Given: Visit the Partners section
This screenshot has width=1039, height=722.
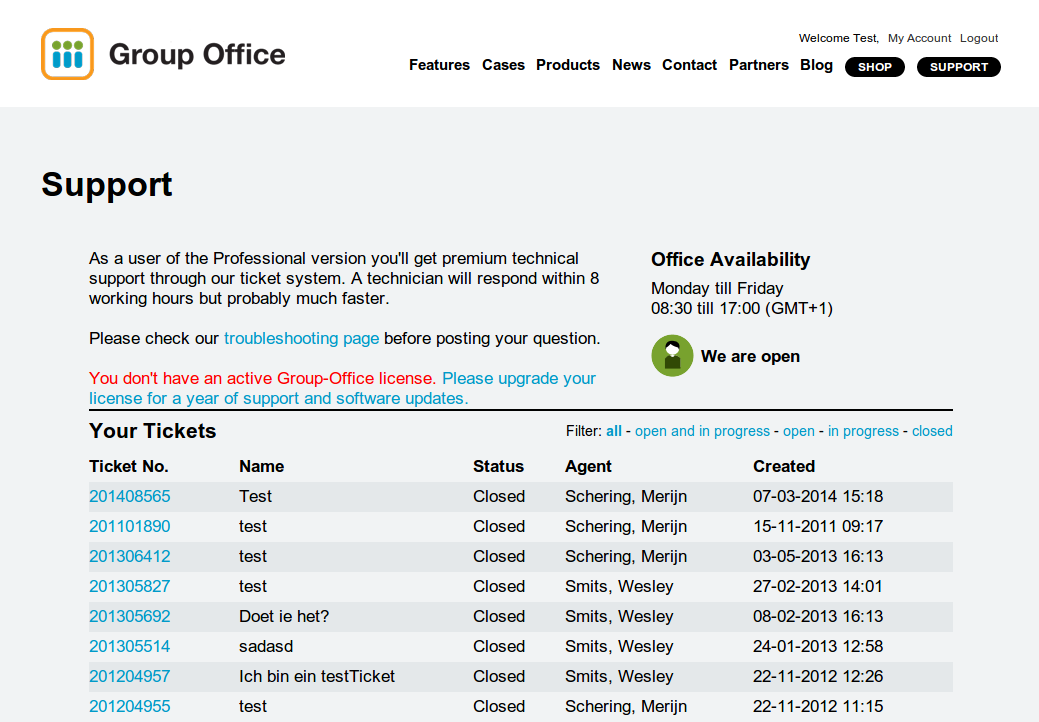Looking at the screenshot, I should [x=759, y=65].
